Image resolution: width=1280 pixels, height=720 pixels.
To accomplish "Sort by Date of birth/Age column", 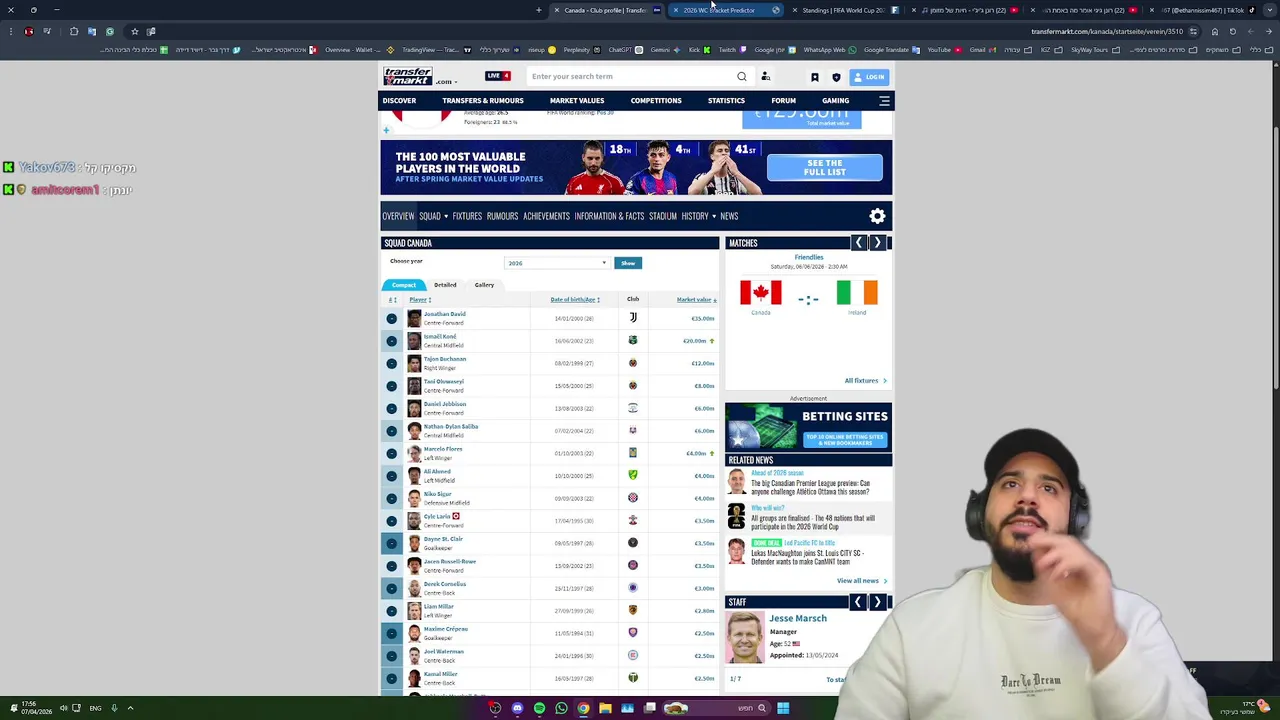I will [575, 299].
